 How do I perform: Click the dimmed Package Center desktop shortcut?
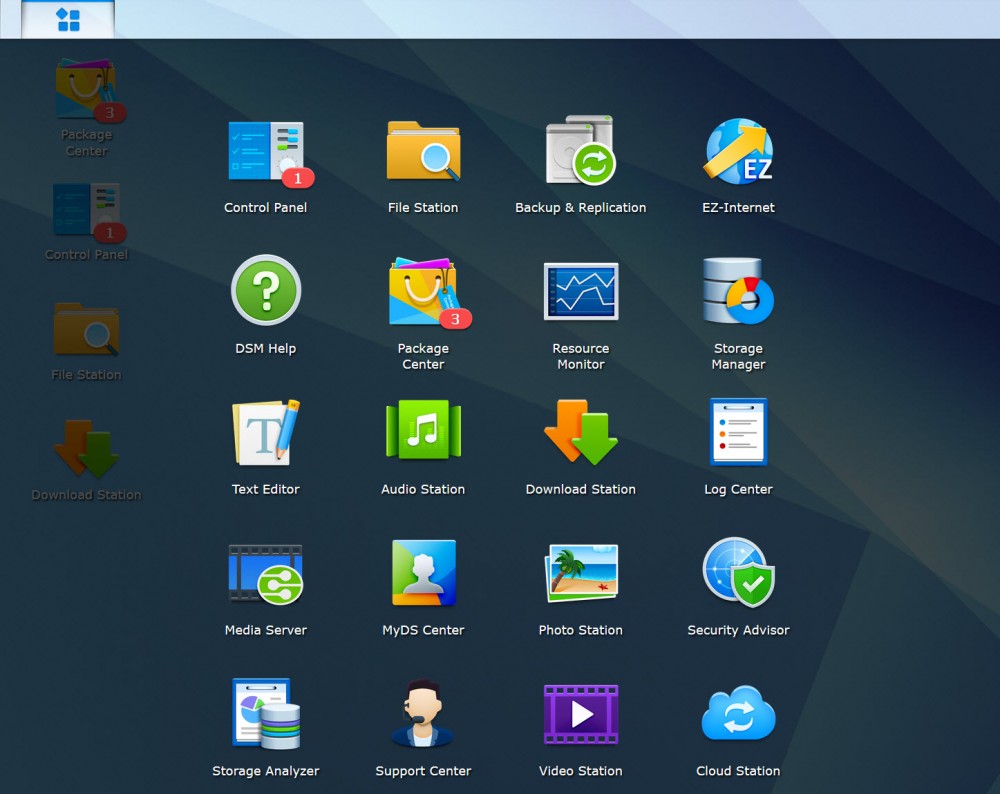tap(86, 107)
